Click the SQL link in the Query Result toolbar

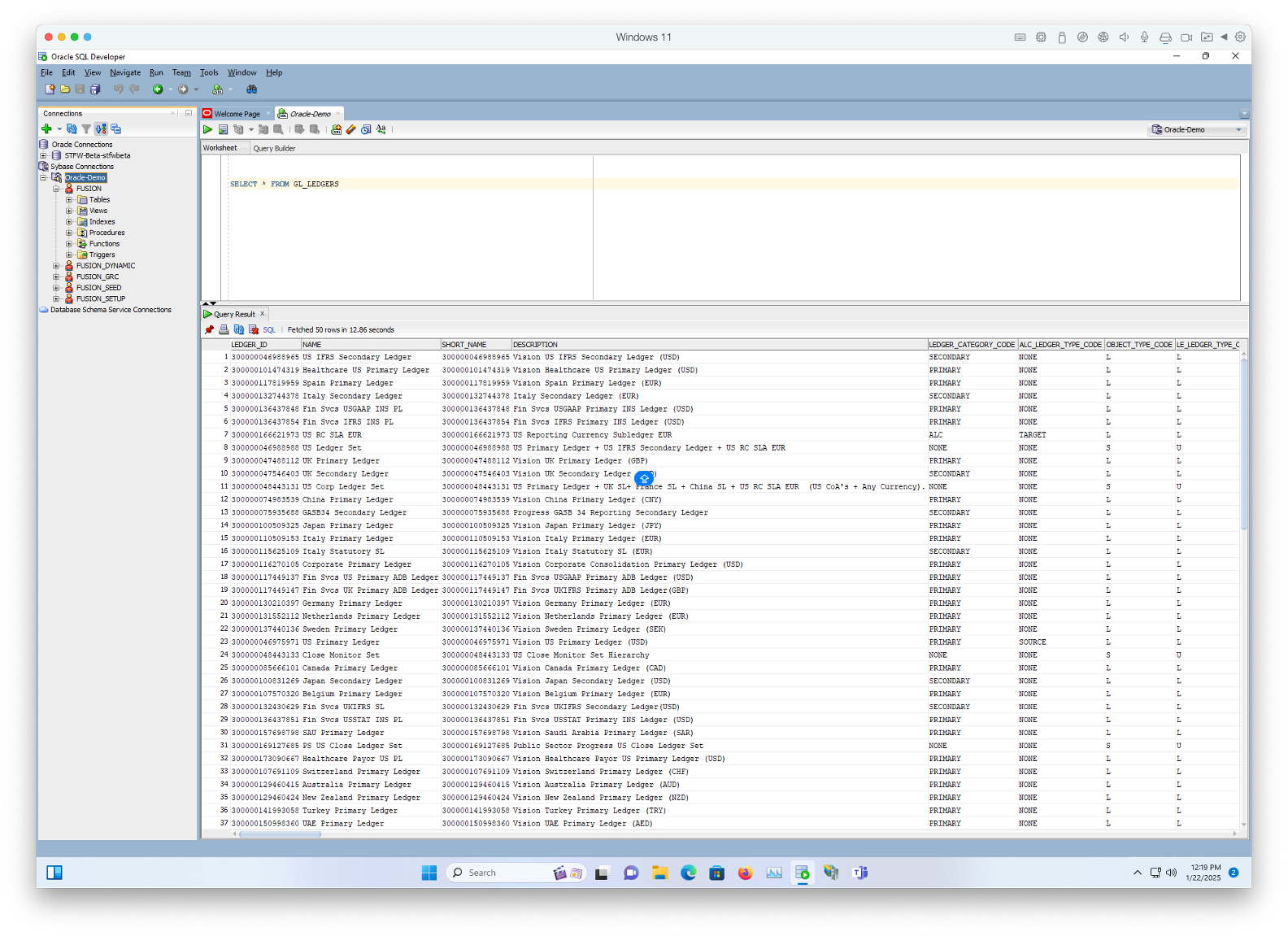point(269,330)
